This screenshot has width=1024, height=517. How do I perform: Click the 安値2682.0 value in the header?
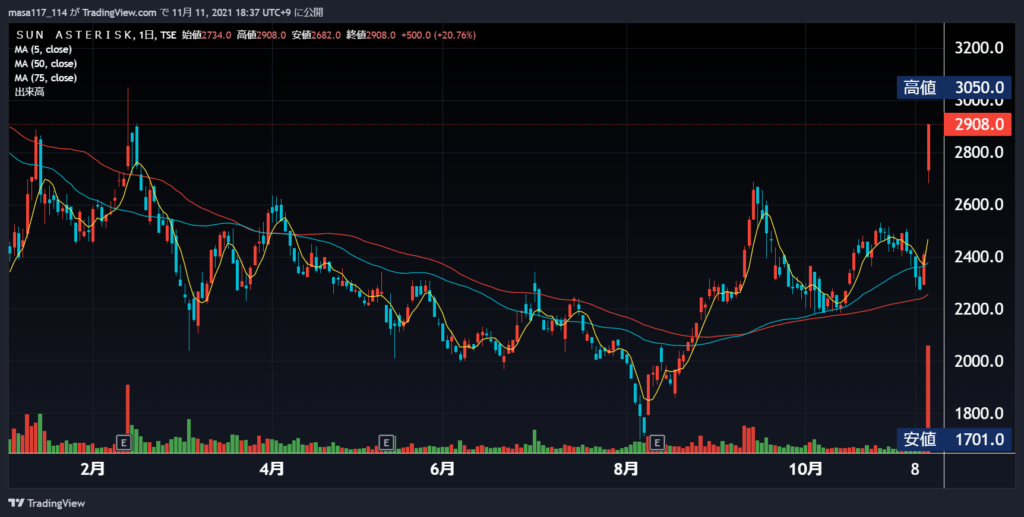pyautogui.click(x=316, y=35)
